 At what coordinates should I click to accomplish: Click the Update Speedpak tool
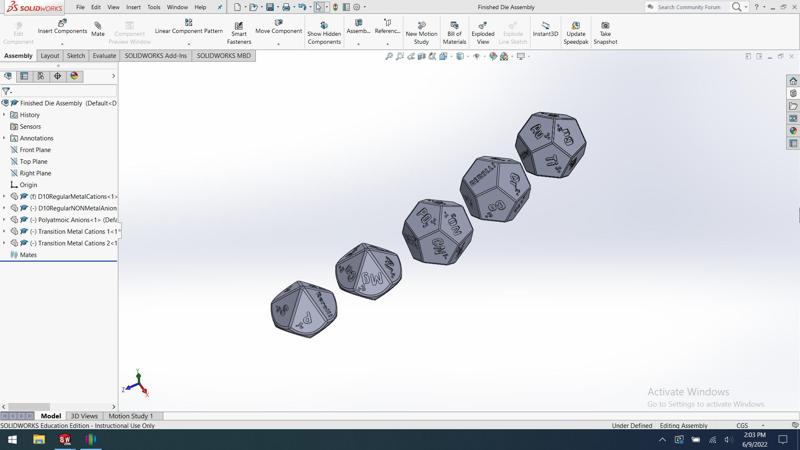[576, 33]
